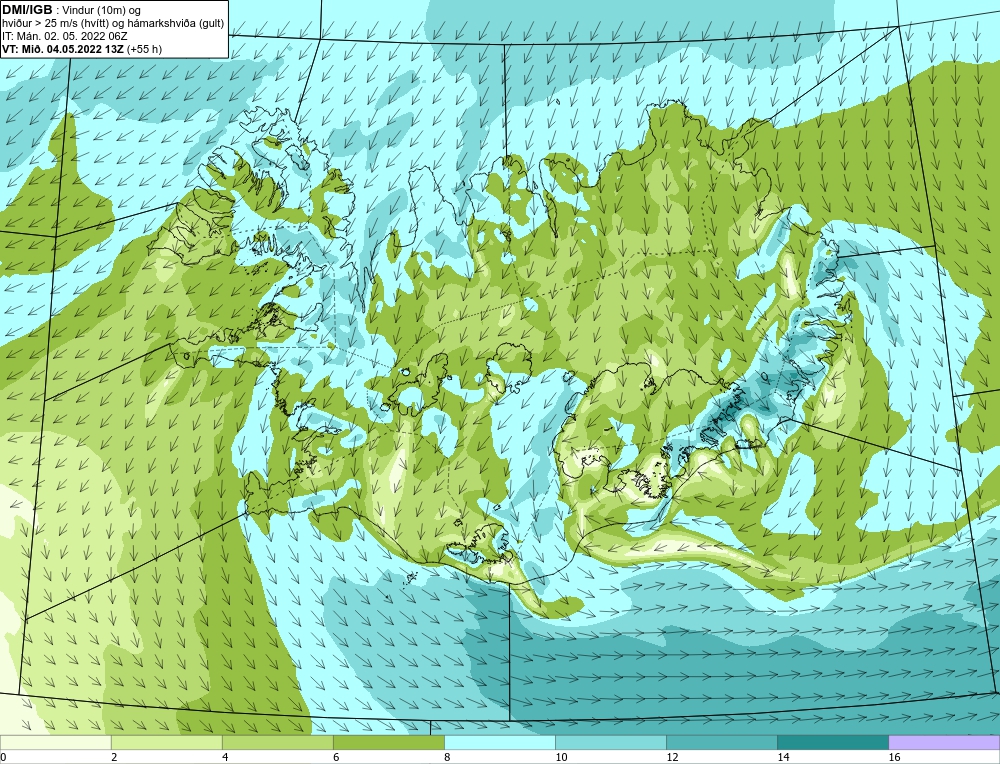Click the init time 'IT: Mán. 02. 05. 2022 06Z'
This screenshot has width=1000, height=764.
click(64, 36)
